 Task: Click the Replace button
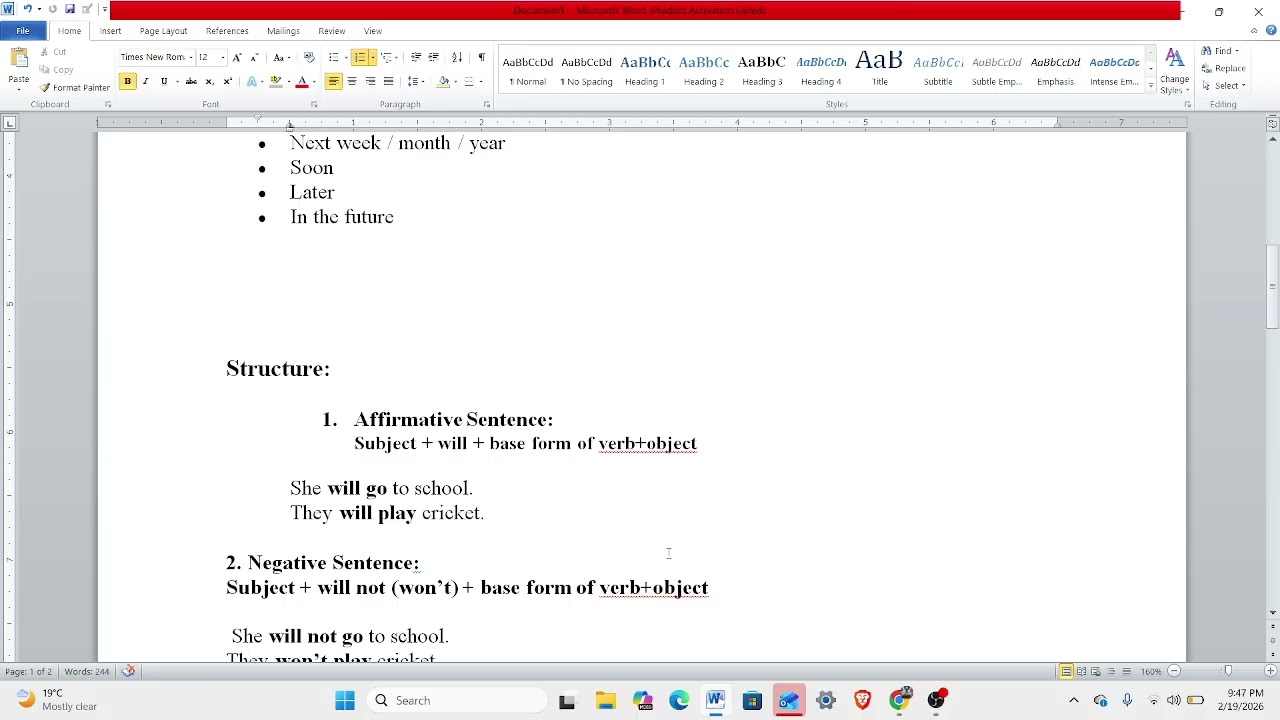1224,68
